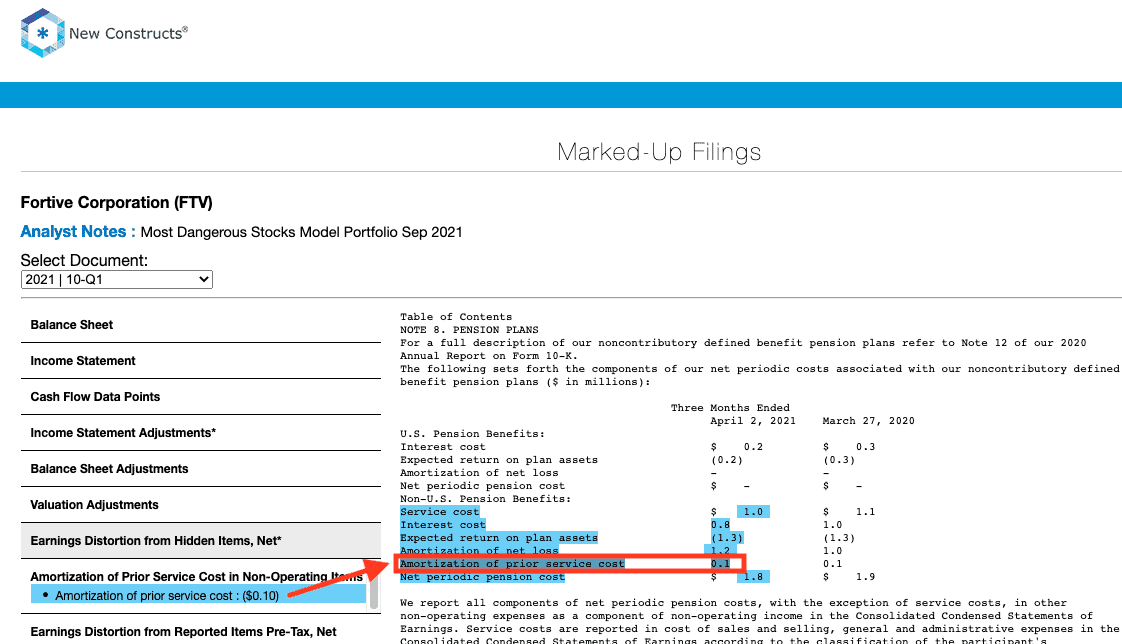
Task: Click 'Non-U.S. Pension Benefits:' label
Action: click(486, 499)
